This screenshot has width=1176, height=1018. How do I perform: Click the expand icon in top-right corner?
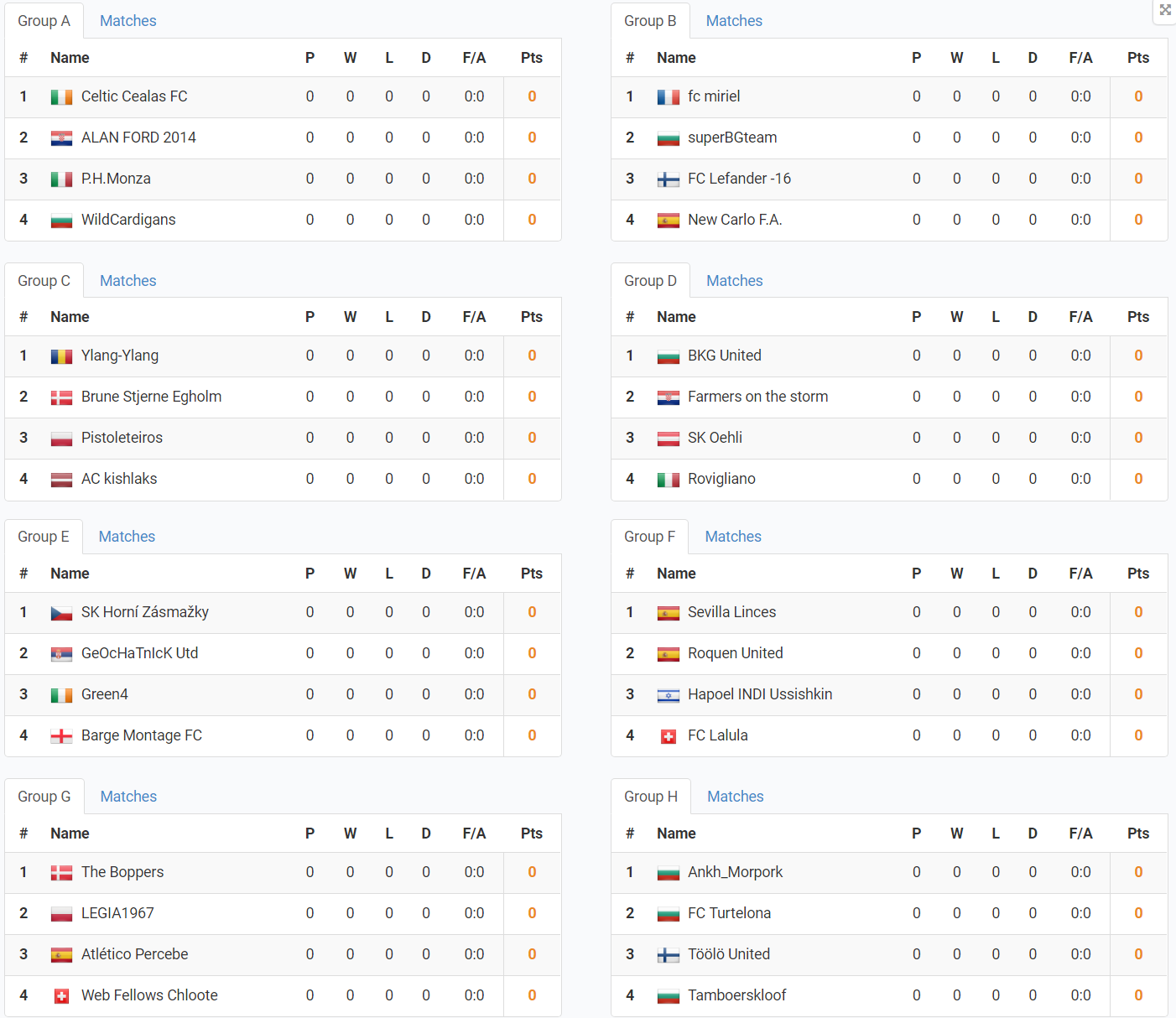[x=1165, y=10]
